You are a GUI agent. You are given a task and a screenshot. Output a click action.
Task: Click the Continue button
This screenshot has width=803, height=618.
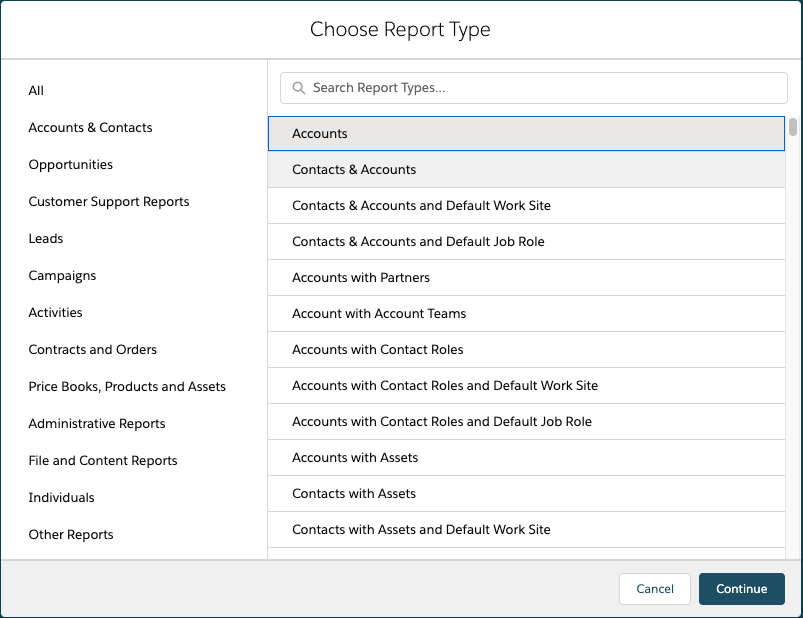point(741,589)
